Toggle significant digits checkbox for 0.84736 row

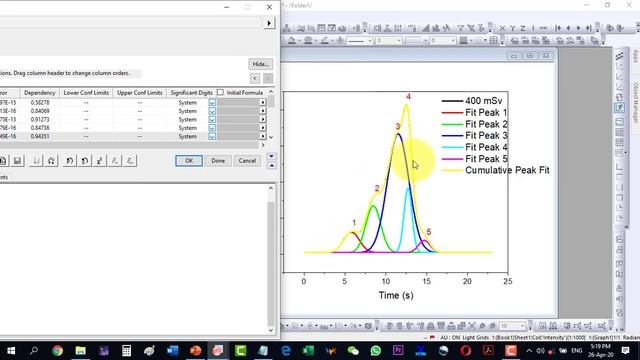(x=212, y=128)
